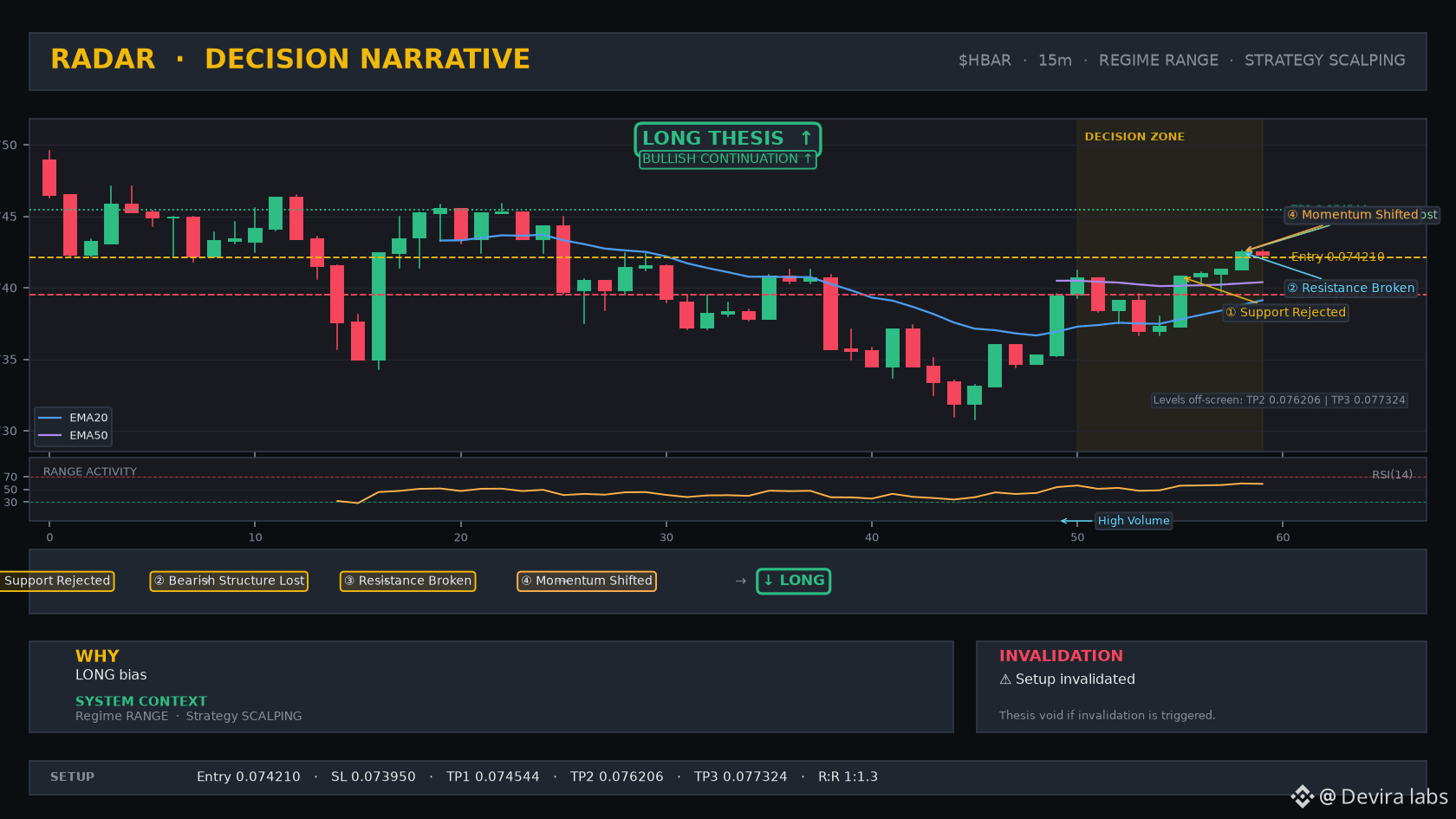Click the LONG THESIS up-arrow badge

(727, 139)
